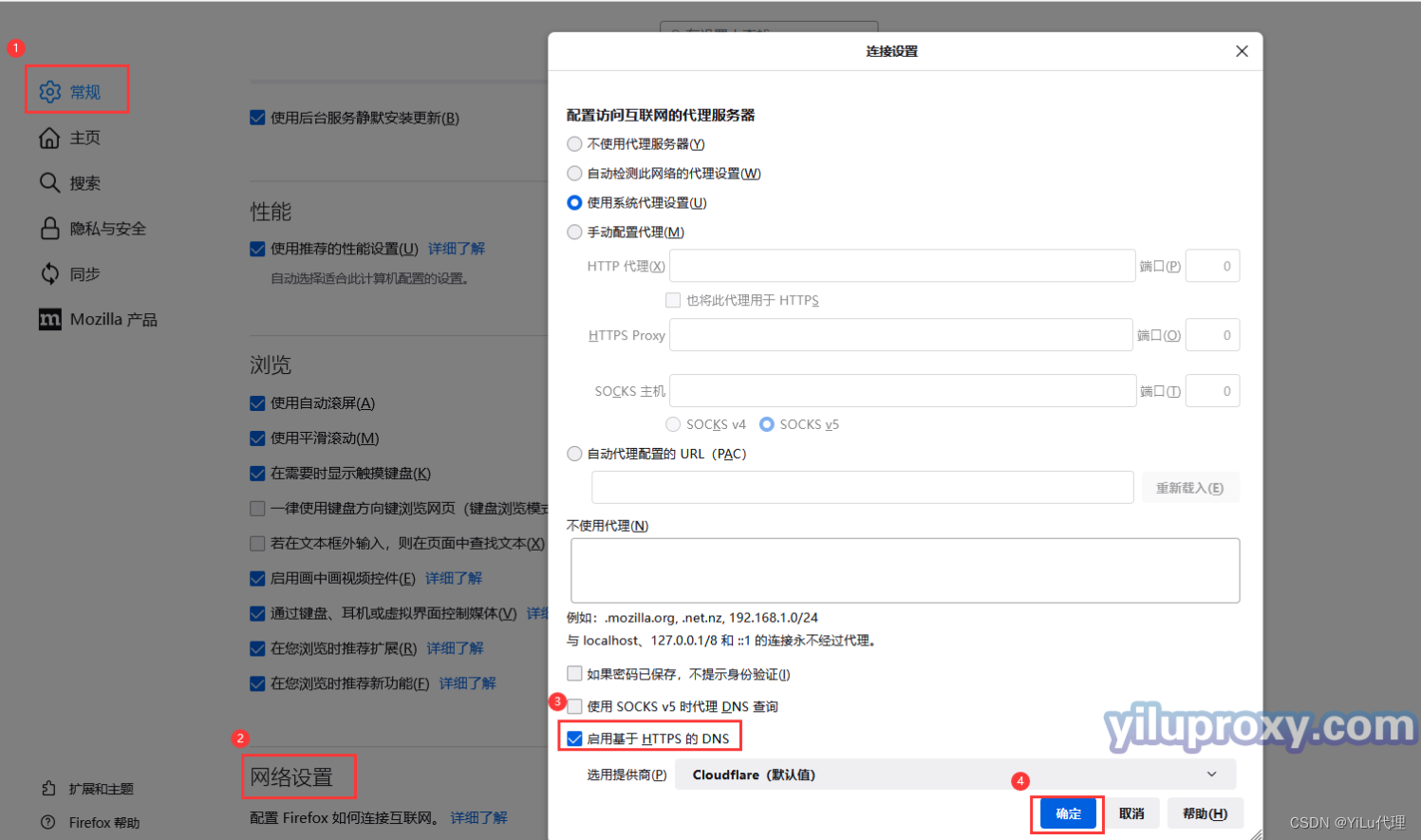Viewport: 1421px width, 840px height.
Task: Click the 帮助 button in dialog
Action: [x=1205, y=813]
